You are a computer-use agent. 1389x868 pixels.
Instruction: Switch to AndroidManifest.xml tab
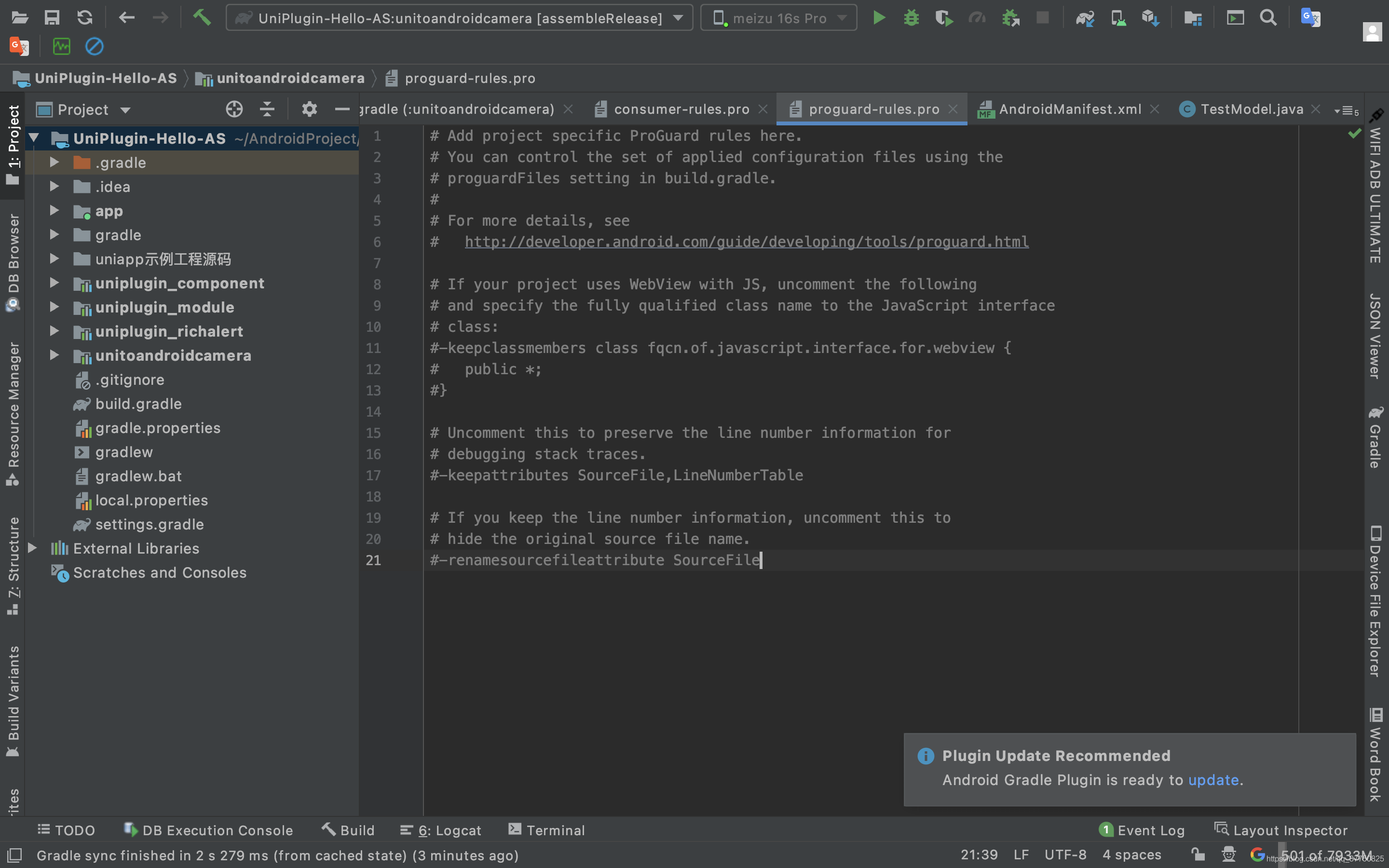pos(1069,109)
